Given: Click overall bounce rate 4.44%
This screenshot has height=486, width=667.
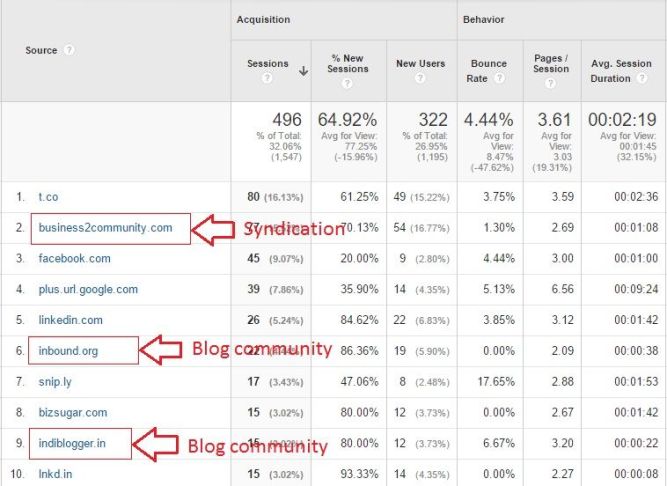Looking at the screenshot, I should 489,119.
